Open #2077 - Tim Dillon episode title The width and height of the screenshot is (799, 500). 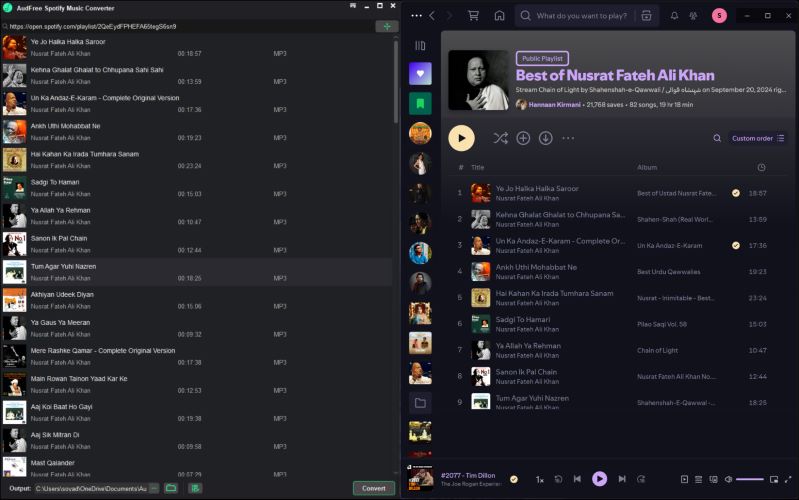468,476
